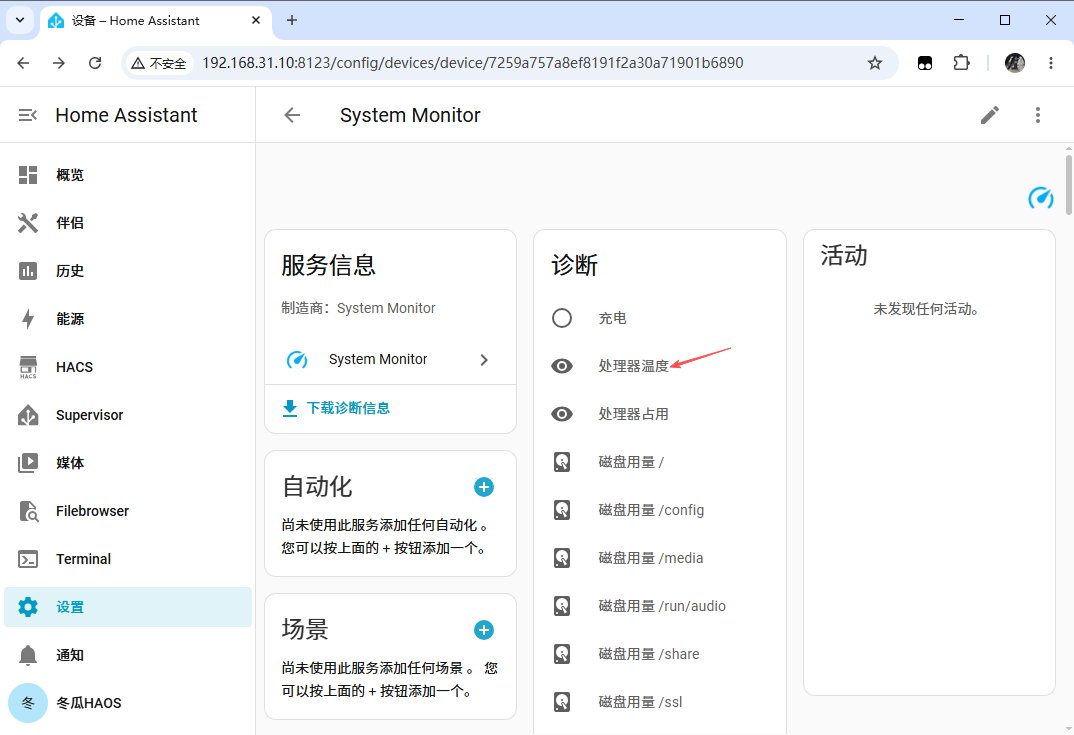The height and width of the screenshot is (735, 1074).
Task: Click the 下载诊断信息 download link
Action: tap(336, 408)
